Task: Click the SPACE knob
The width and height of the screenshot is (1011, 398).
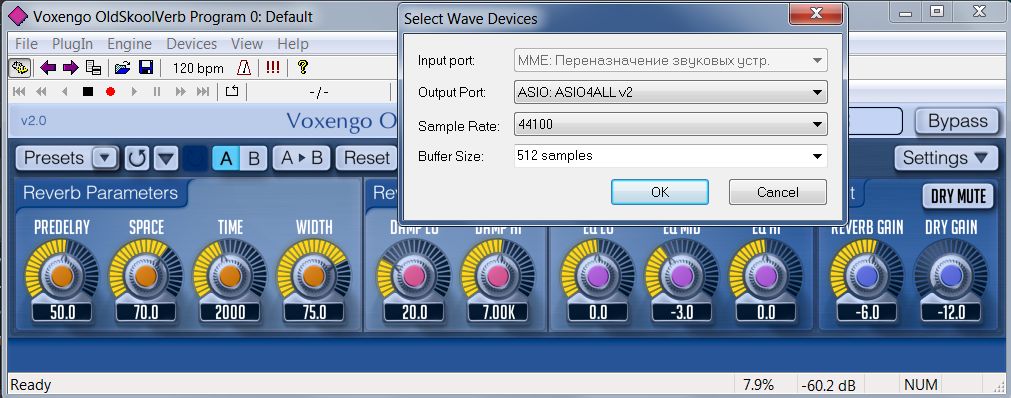Action: [146, 276]
